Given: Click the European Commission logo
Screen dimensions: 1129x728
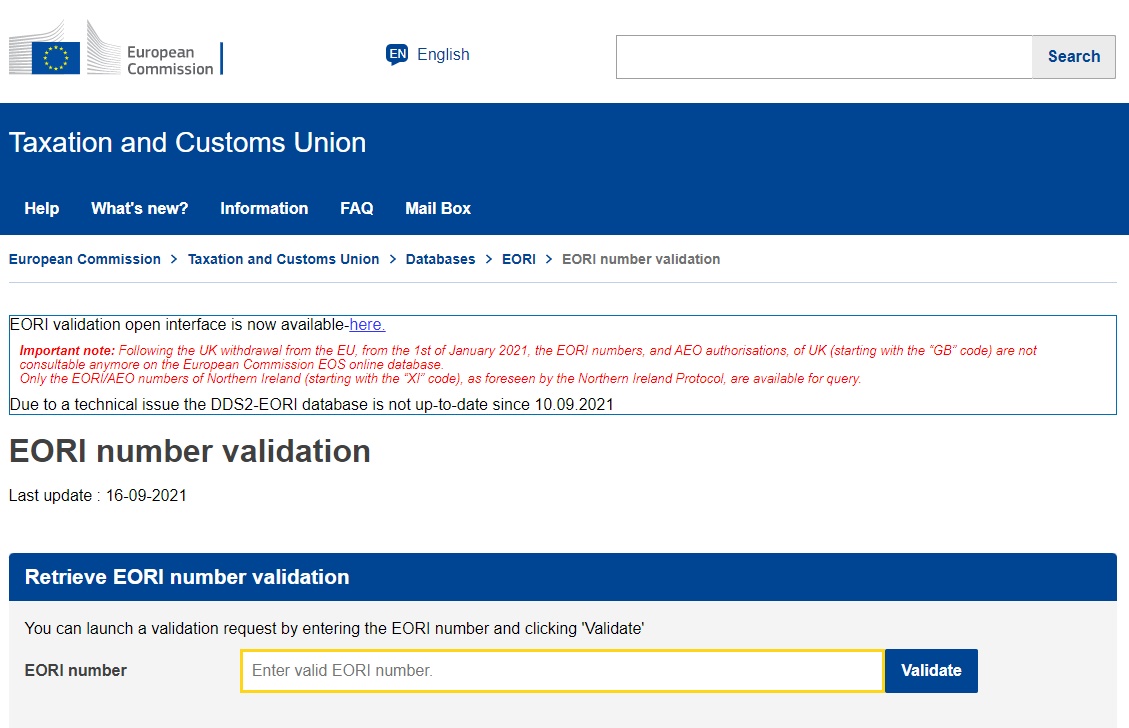Looking at the screenshot, I should pos(116,48).
